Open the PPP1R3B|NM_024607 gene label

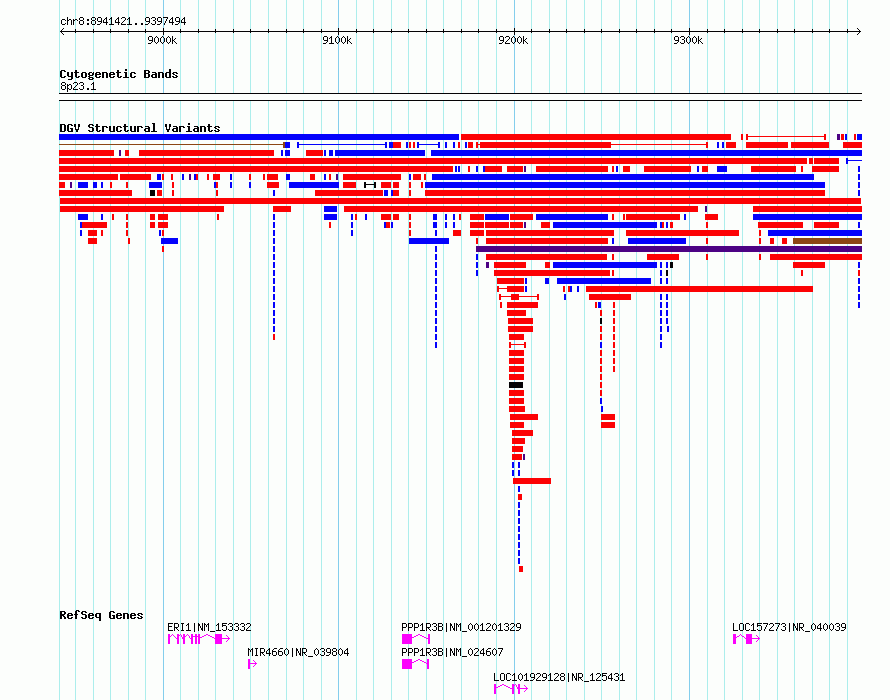[x=452, y=652]
